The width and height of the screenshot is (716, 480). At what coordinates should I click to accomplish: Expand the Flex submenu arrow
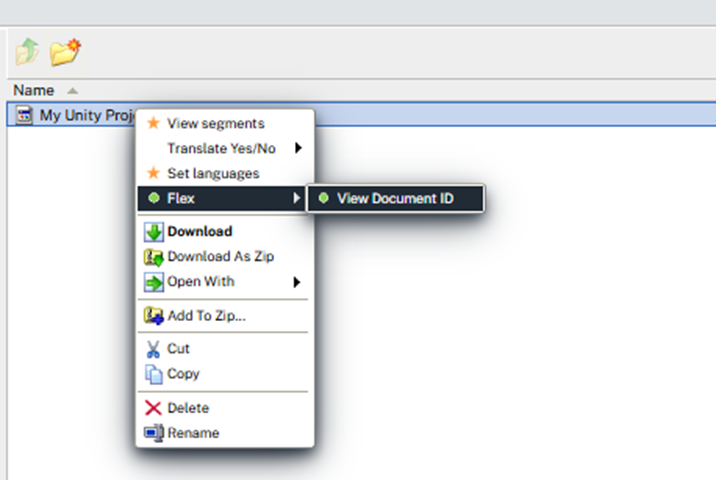coord(296,198)
